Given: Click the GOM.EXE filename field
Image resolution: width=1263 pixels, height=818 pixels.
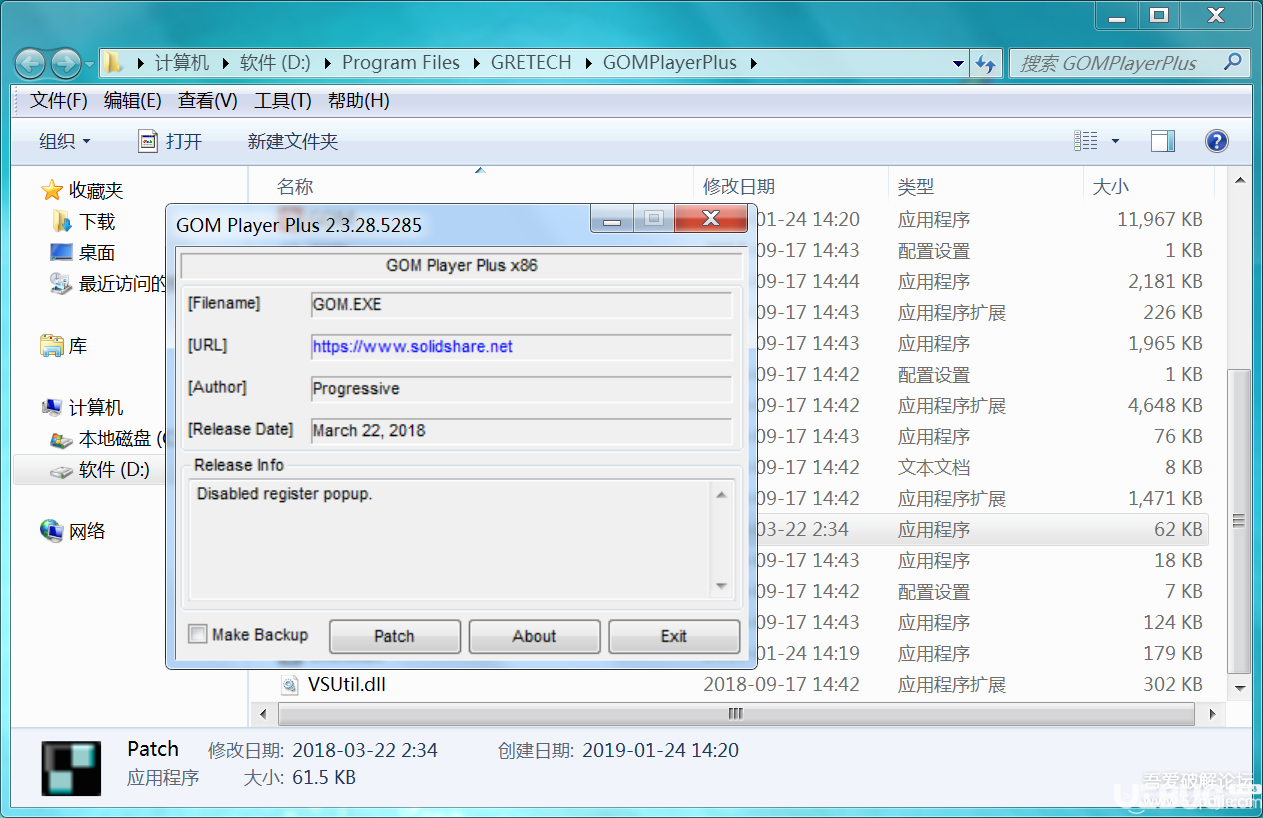Looking at the screenshot, I should (x=521, y=305).
